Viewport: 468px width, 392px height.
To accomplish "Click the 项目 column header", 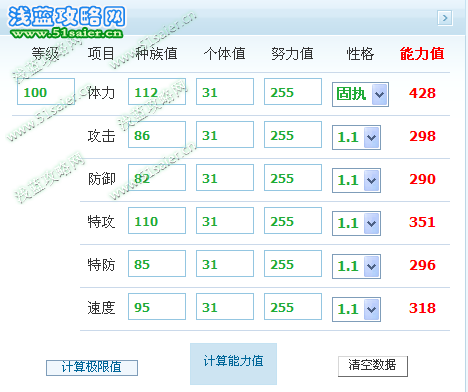I will [101, 54].
